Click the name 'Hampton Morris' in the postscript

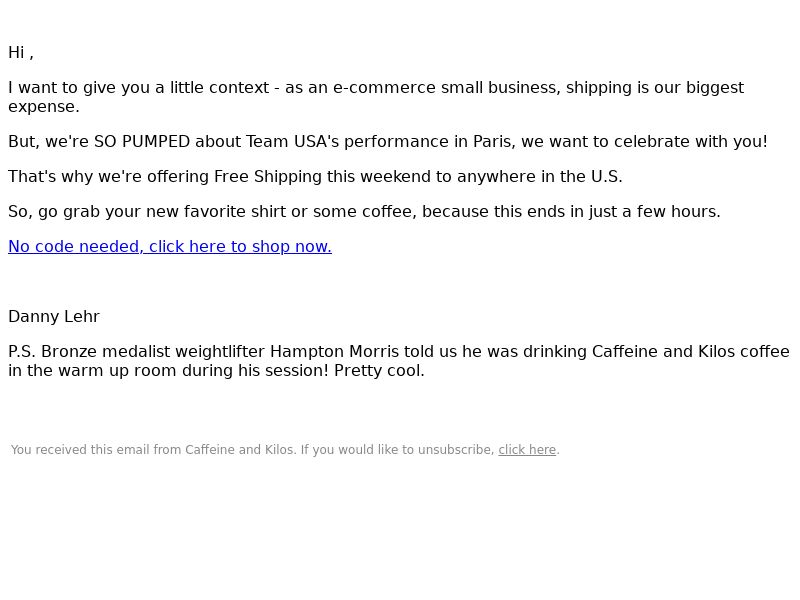[334, 352]
